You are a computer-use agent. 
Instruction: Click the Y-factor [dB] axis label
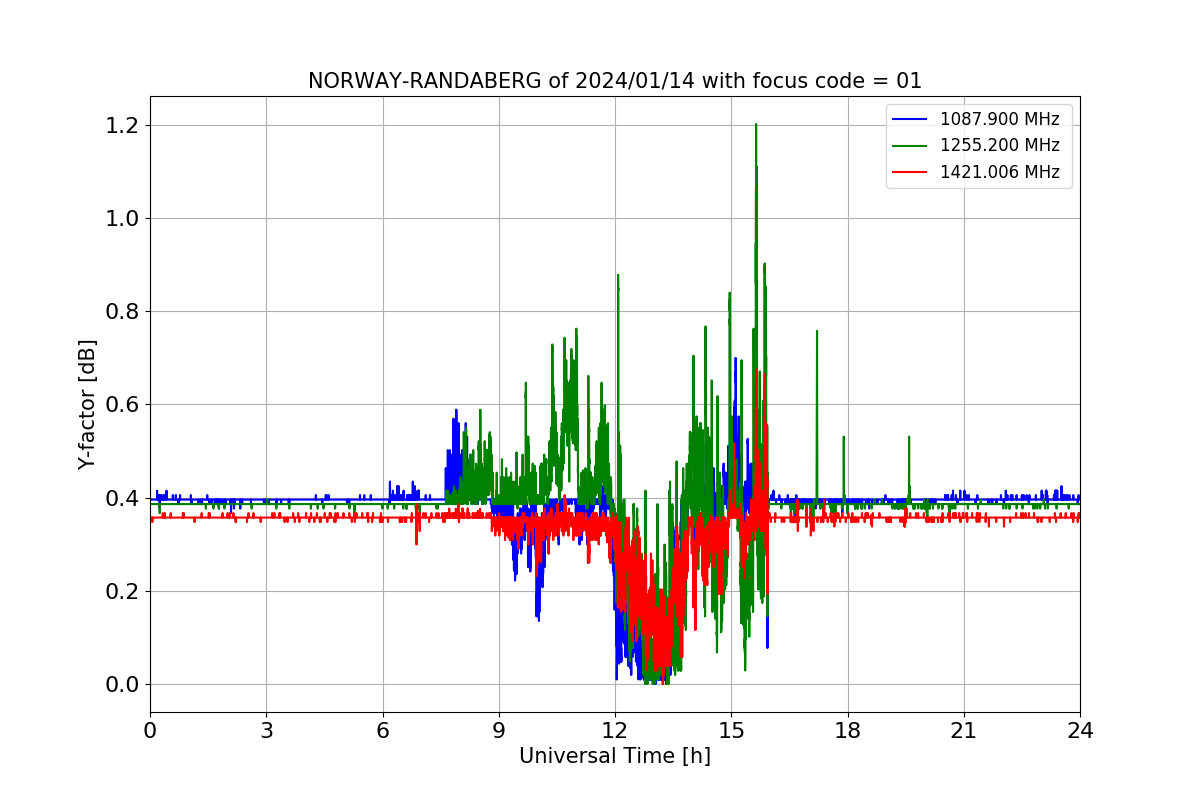[87, 404]
